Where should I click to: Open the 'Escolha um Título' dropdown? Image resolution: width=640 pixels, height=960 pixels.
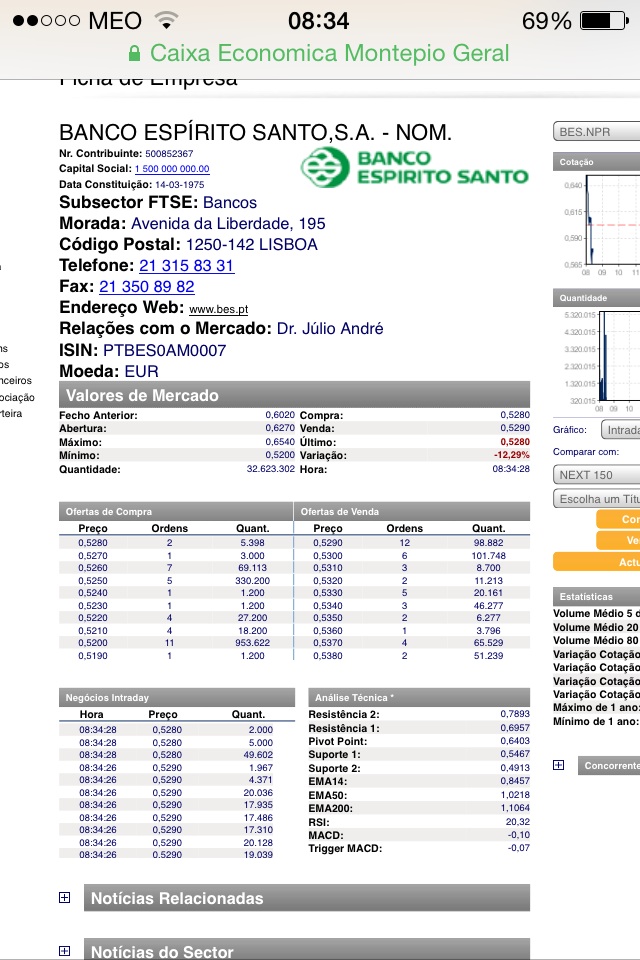pos(596,499)
